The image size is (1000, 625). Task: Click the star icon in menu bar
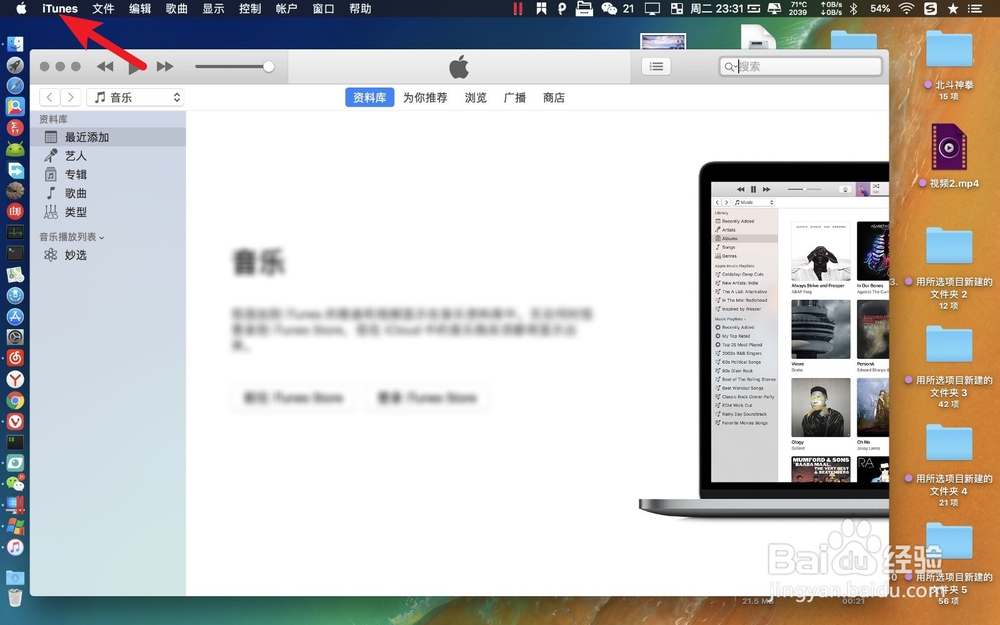[953, 8]
